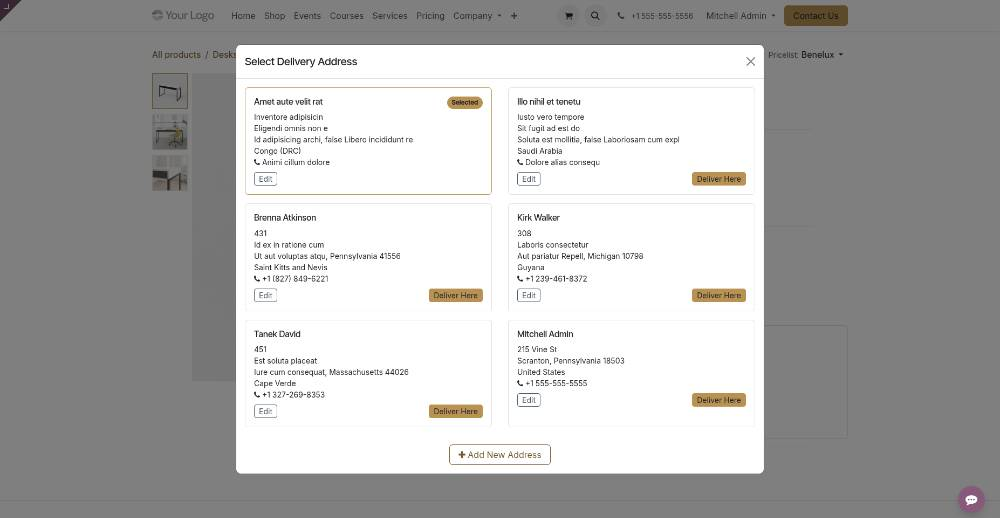
Task: Deliver to Tanek David's address
Action: [x=455, y=411]
